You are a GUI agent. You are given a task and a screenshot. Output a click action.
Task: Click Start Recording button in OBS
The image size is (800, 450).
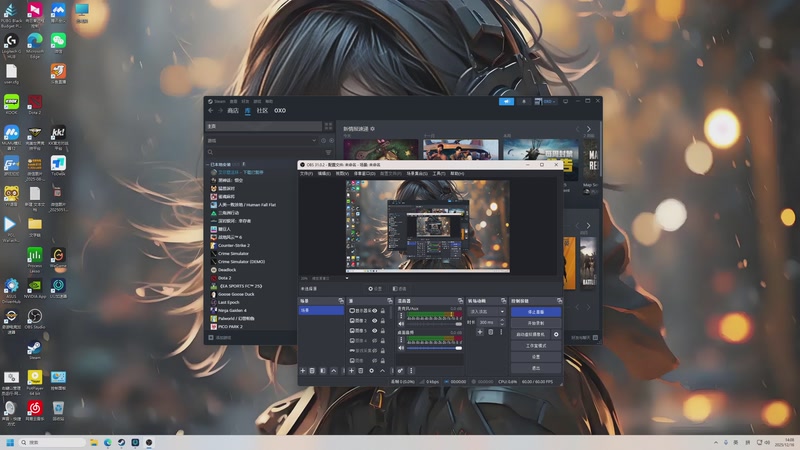click(536, 323)
